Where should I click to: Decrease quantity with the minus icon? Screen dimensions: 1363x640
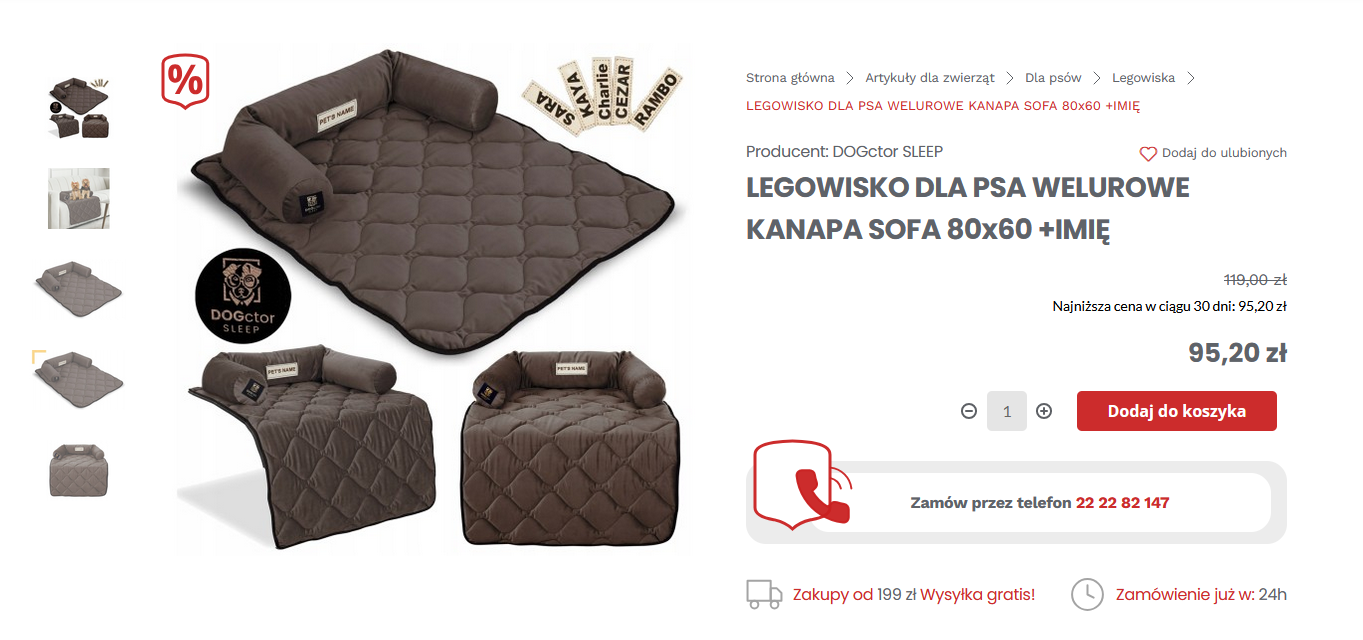[x=968, y=411]
